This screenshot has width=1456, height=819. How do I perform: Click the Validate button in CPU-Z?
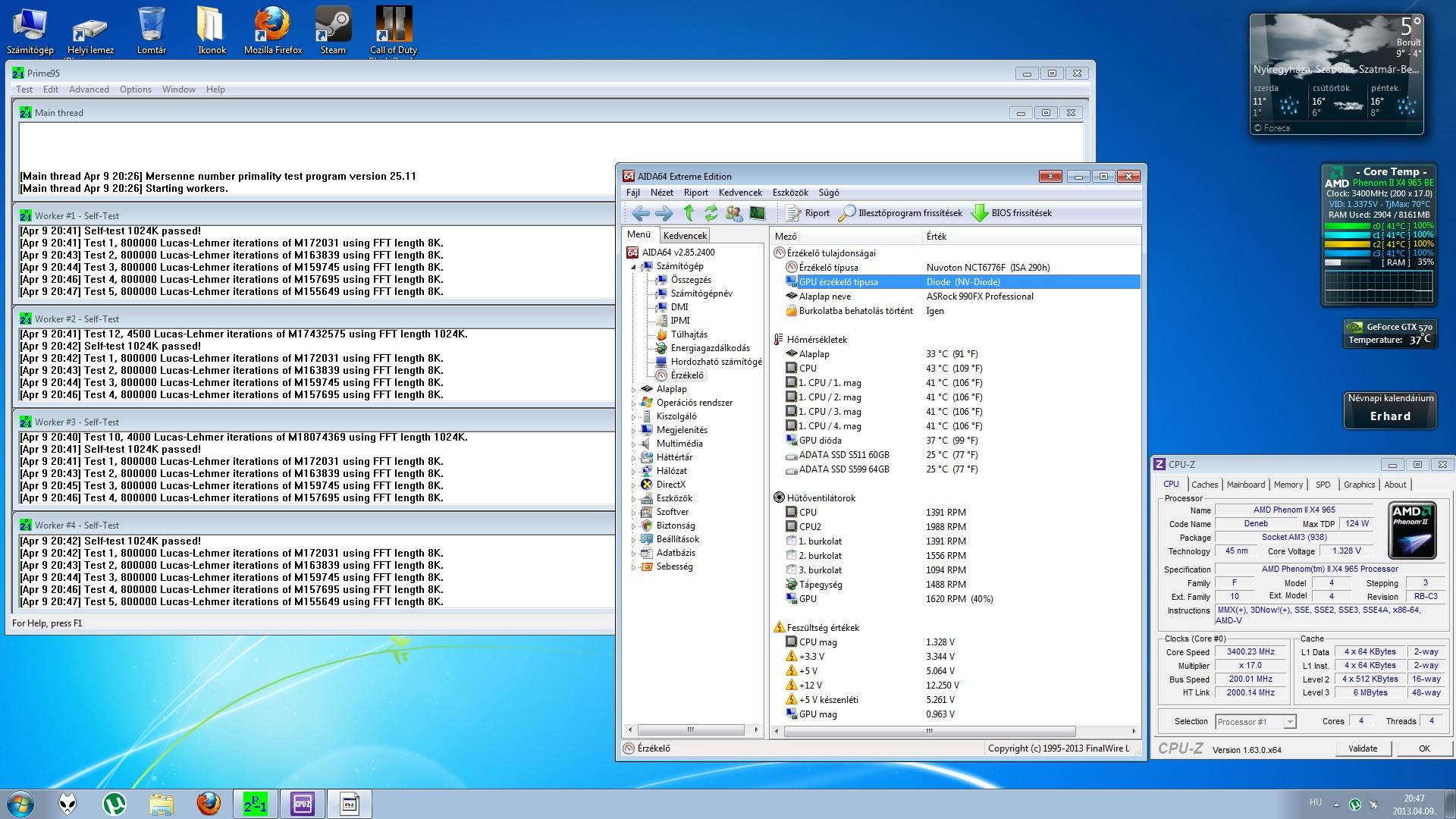coord(1363,748)
